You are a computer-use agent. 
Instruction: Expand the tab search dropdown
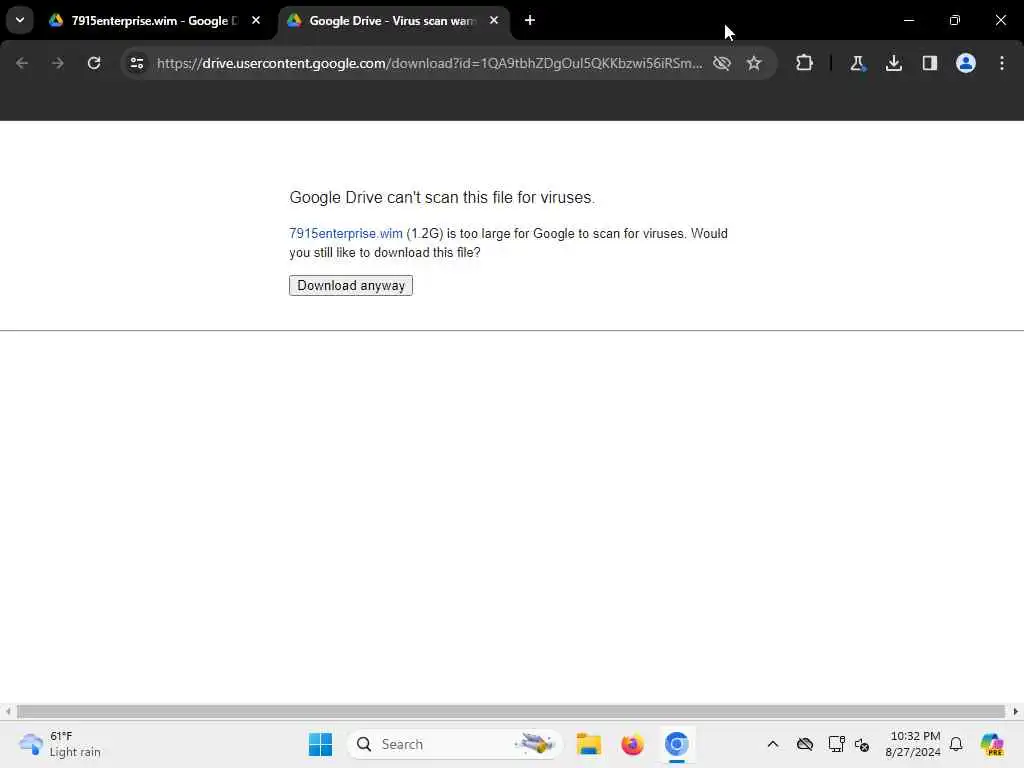(x=20, y=20)
